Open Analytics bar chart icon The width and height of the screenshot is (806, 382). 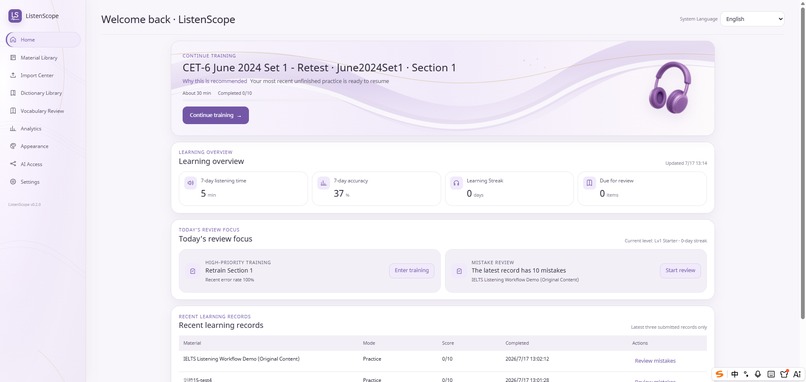click(13, 129)
